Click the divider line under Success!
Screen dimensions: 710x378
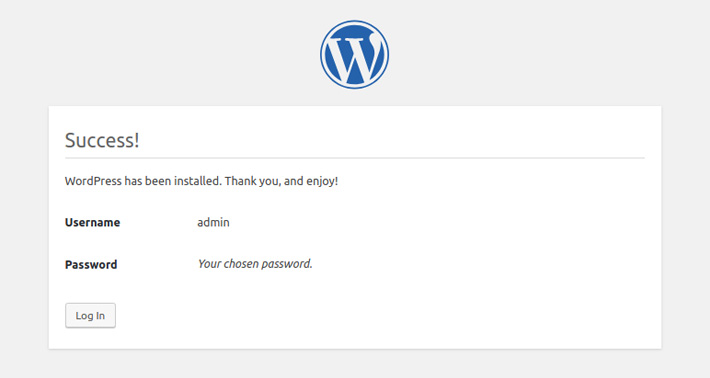355,158
